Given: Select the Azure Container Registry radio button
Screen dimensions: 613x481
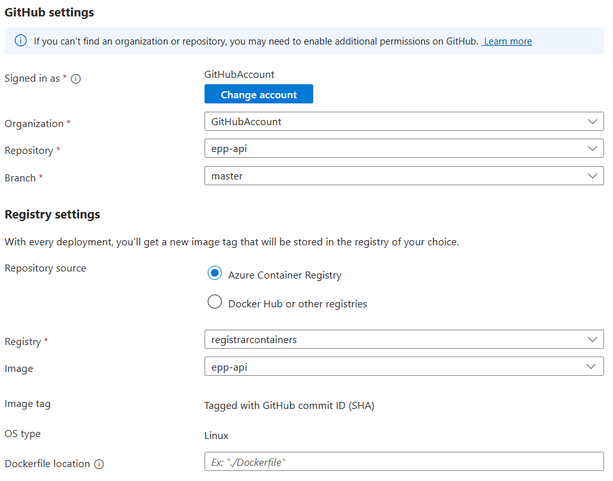Looking at the screenshot, I should click(x=215, y=273).
